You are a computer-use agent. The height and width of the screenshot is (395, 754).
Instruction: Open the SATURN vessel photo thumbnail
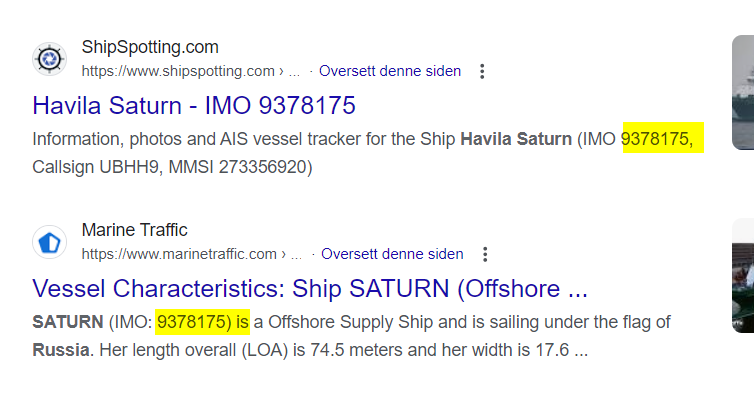pos(743,276)
